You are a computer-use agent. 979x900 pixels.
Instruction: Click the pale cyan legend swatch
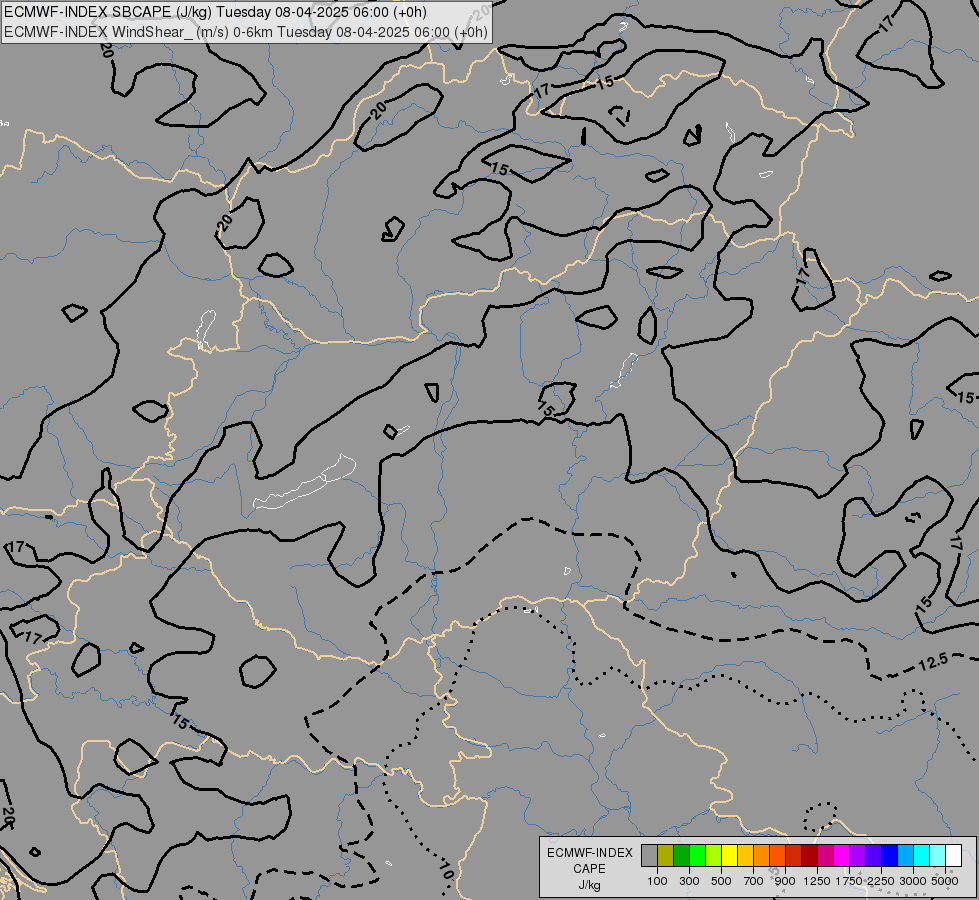pyautogui.click(x=938, y=856)
